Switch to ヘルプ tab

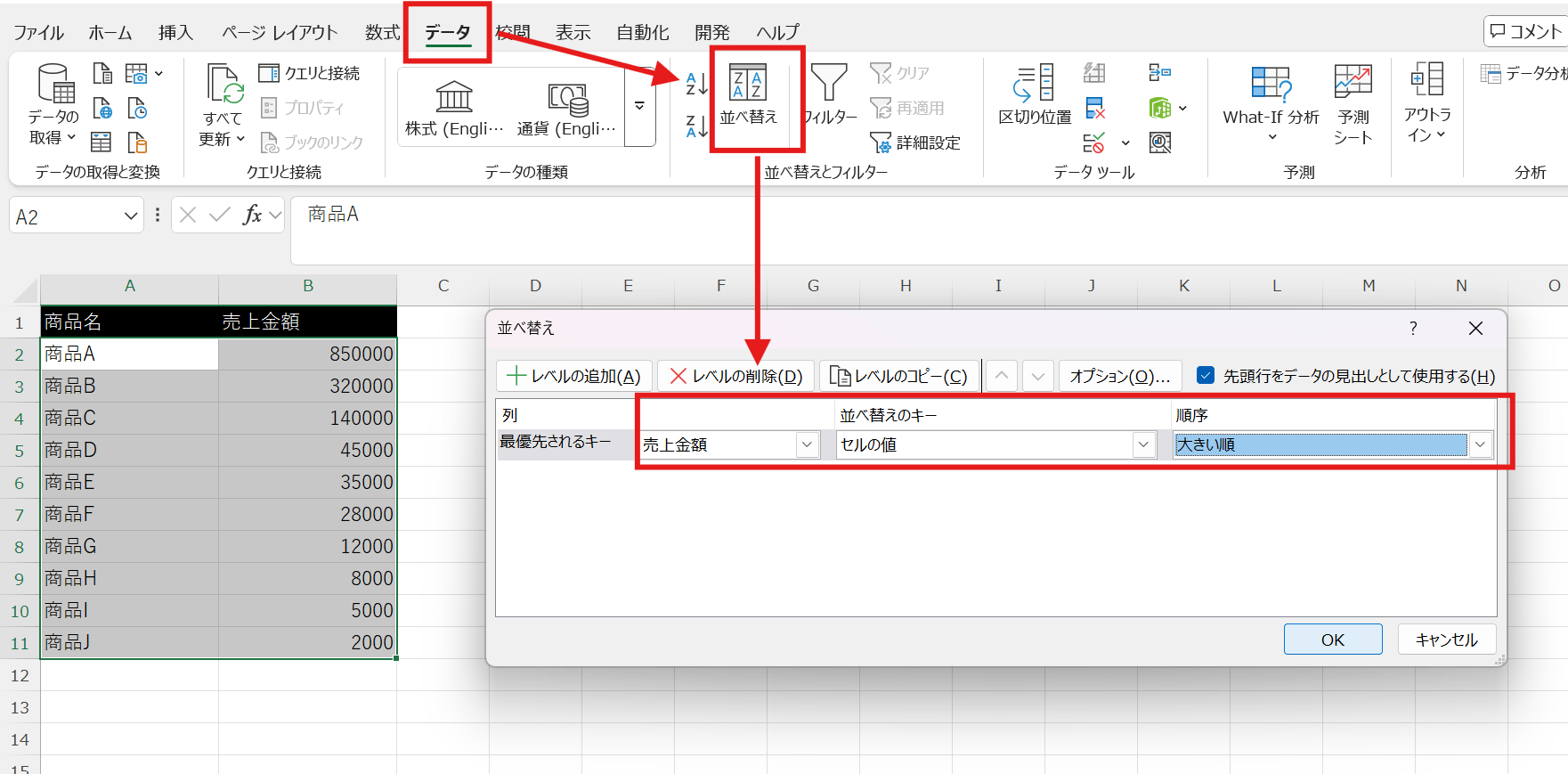coord(778,33)
